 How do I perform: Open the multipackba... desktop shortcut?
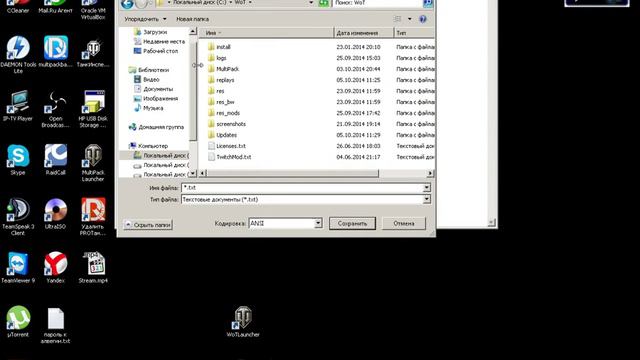(x=56, y=51)
